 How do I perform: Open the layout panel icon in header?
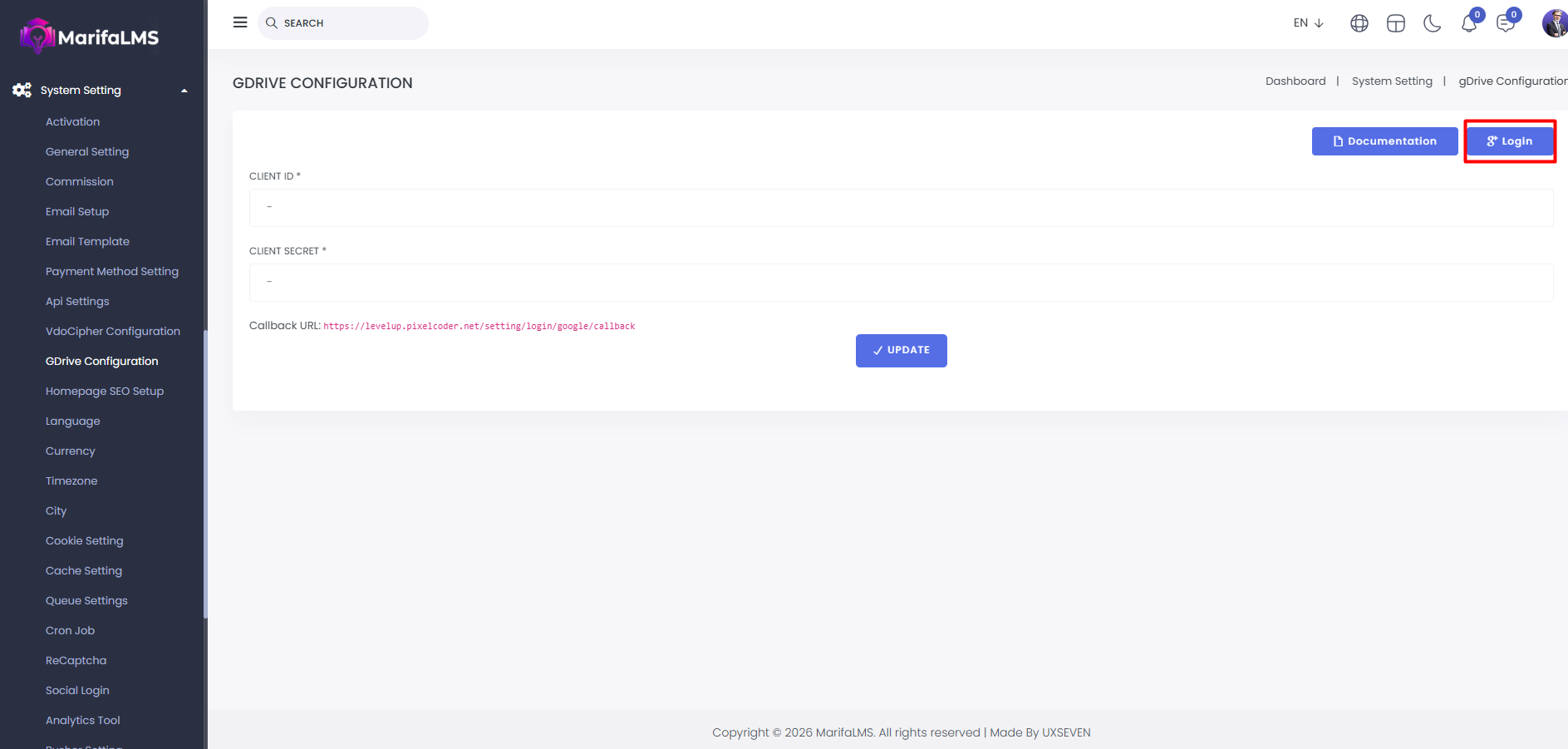coord(1395,23)
